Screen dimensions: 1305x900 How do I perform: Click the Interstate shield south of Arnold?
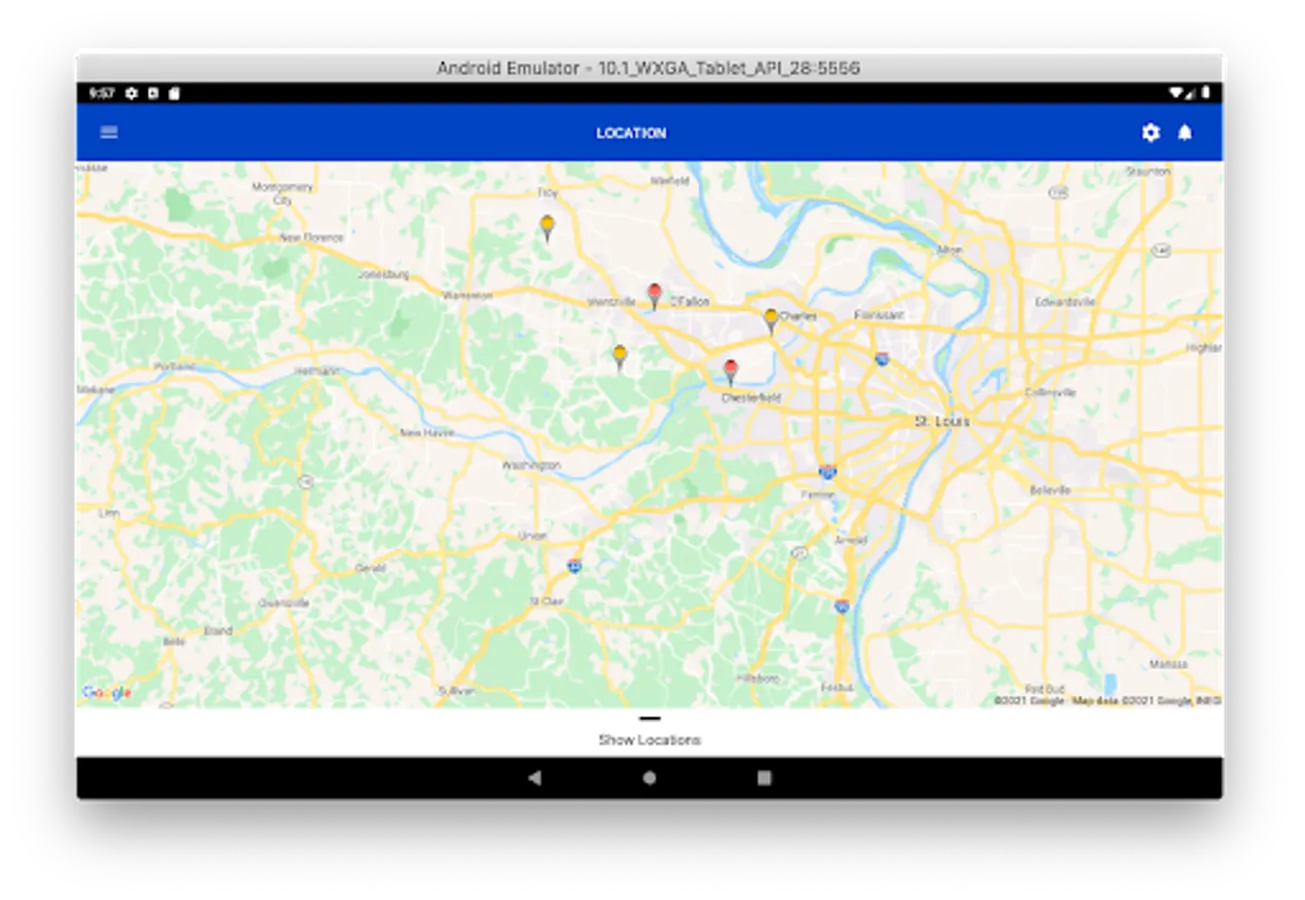tap(843, 605)
